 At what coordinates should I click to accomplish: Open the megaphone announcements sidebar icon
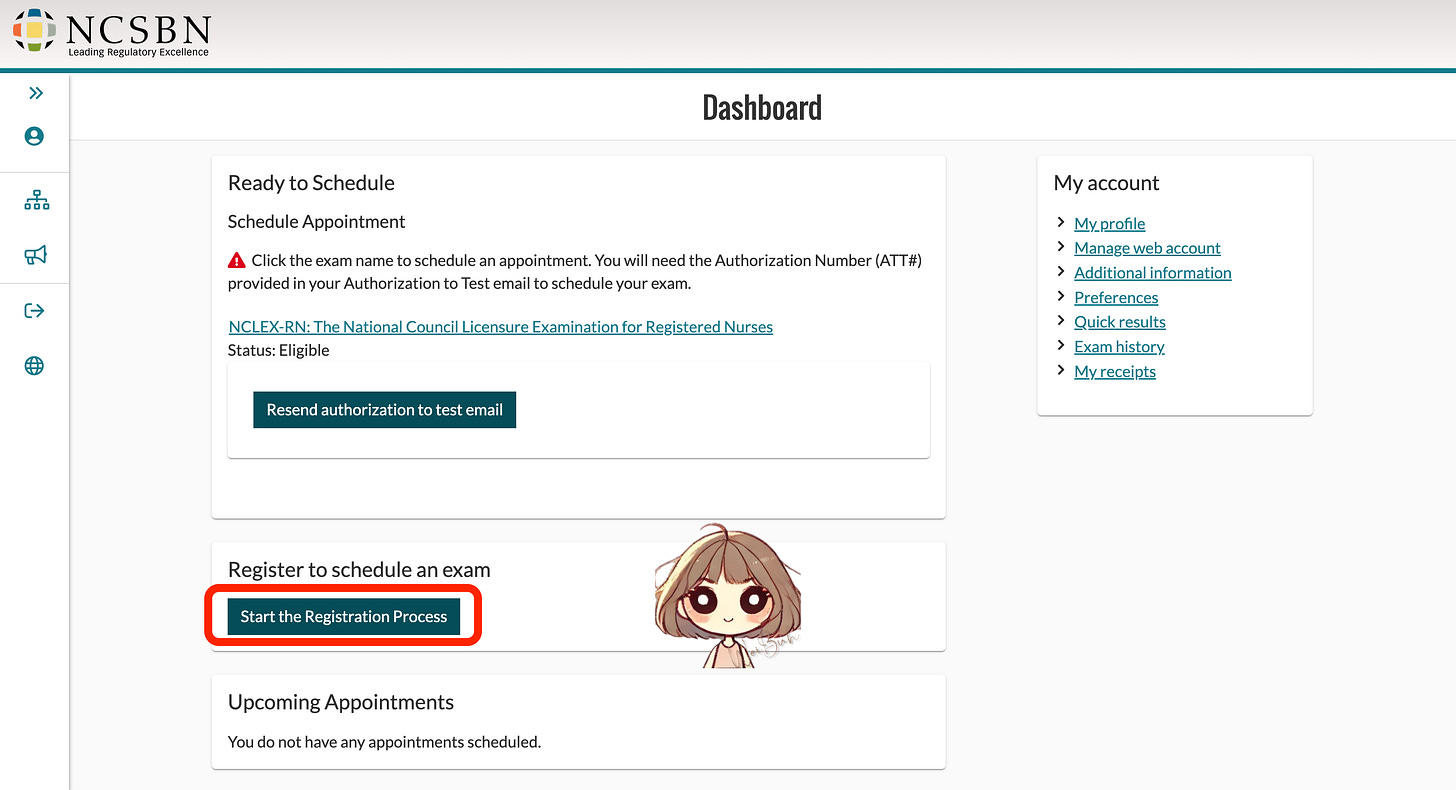[35, 255]
